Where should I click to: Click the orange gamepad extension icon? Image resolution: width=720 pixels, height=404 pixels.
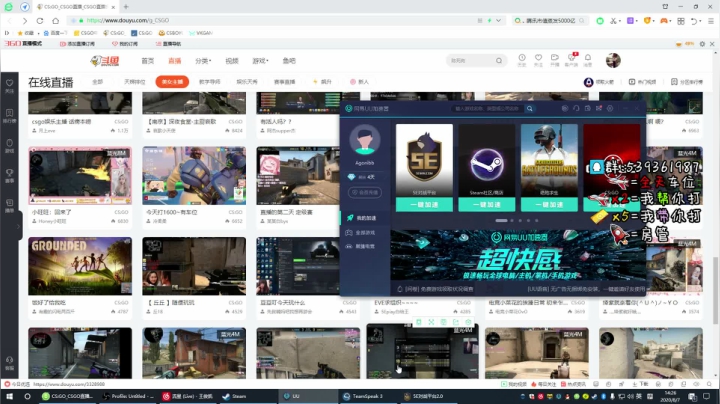[x=664, y=21]
